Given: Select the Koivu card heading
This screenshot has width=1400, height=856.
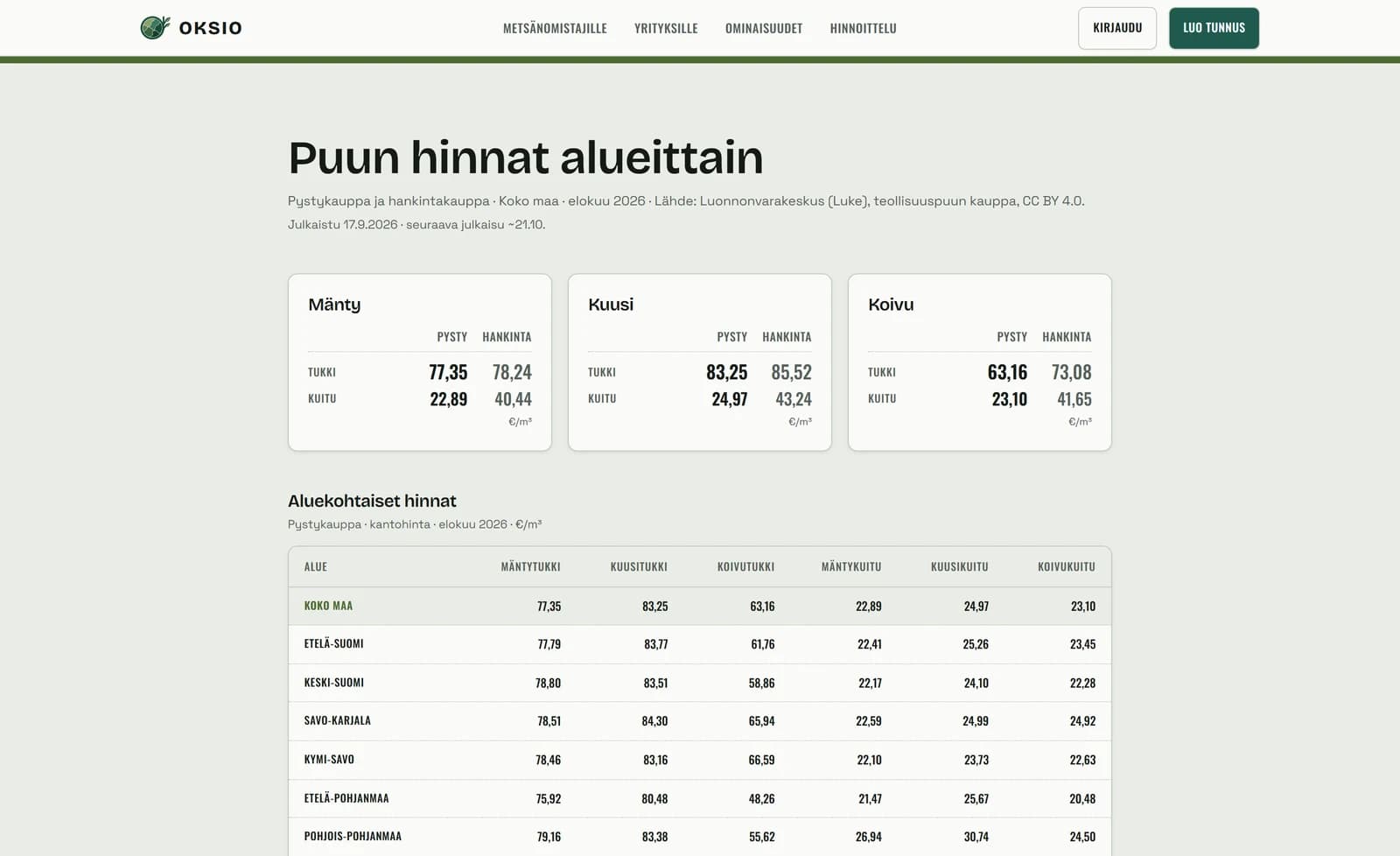Looking at the screenshot, I should [891, 305].
